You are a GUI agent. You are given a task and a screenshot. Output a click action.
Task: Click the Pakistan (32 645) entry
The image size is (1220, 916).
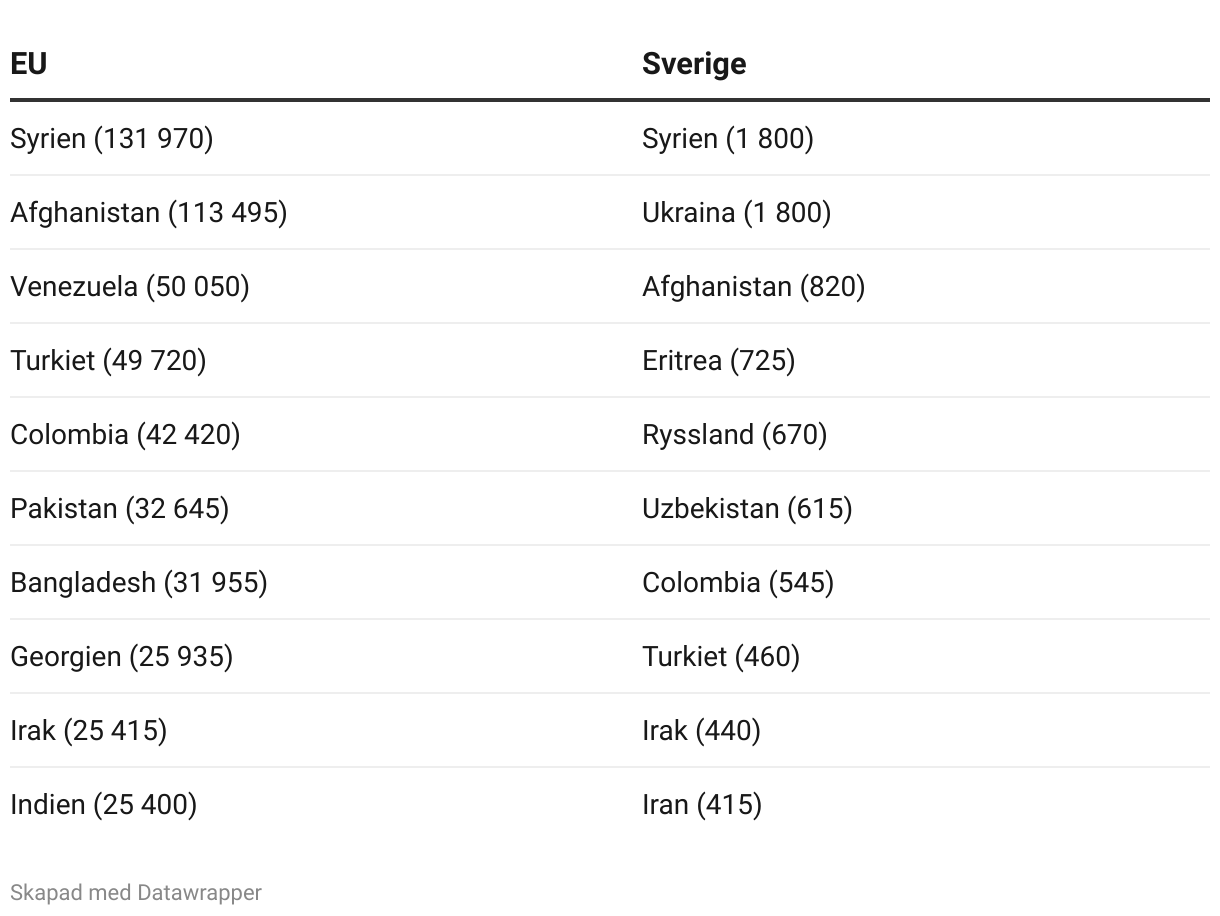coord(120,508)
